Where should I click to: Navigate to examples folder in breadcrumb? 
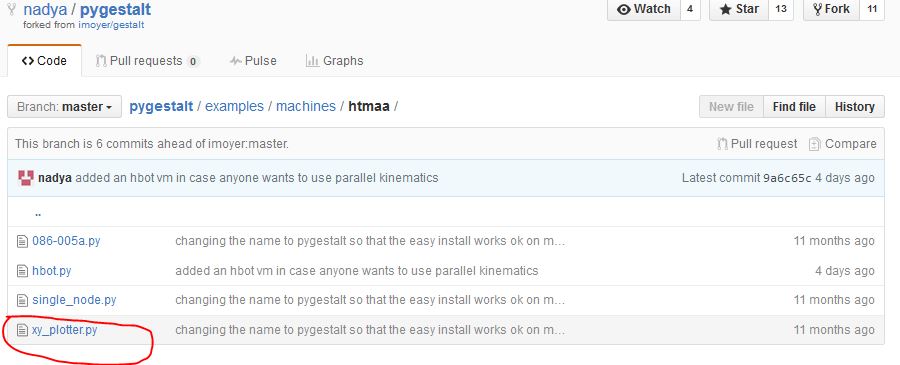(x=234, y=107)
